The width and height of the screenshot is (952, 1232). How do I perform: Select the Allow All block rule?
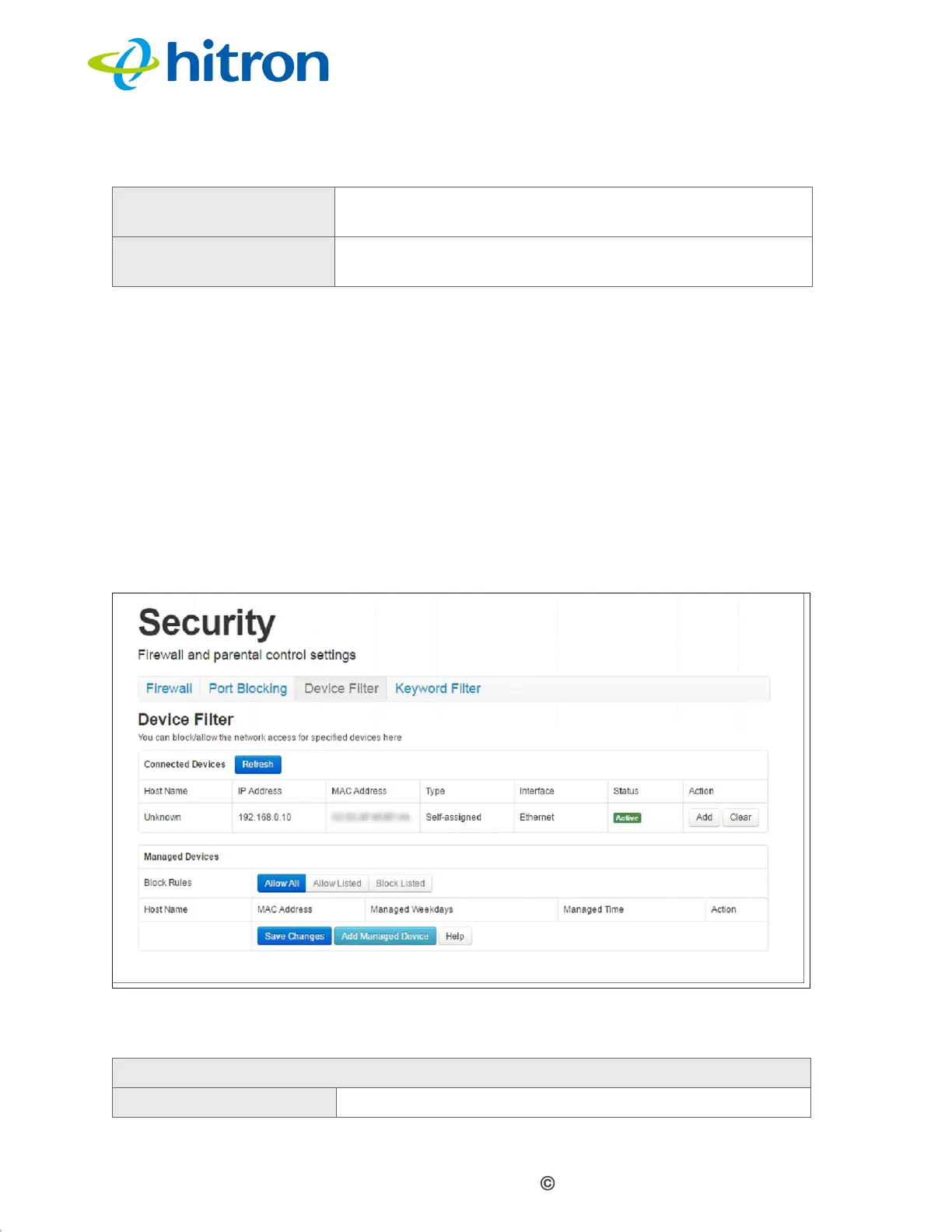282,884
